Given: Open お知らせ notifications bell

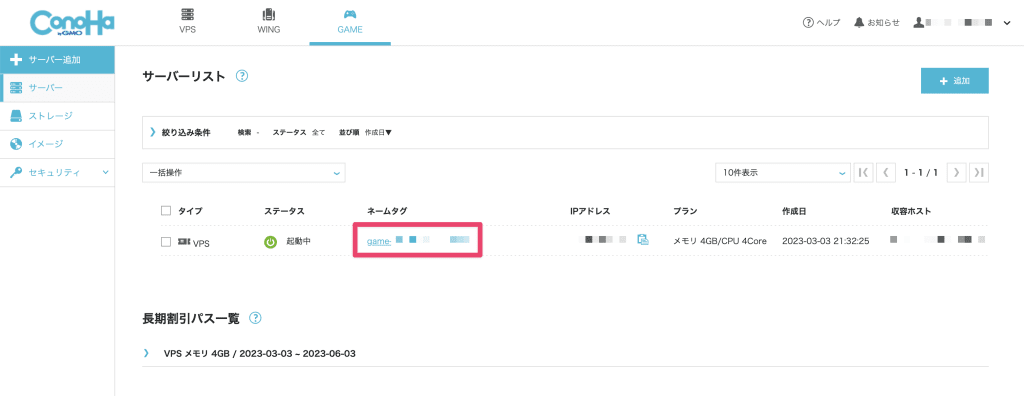Looking at the screenshot, I should 876,23.
